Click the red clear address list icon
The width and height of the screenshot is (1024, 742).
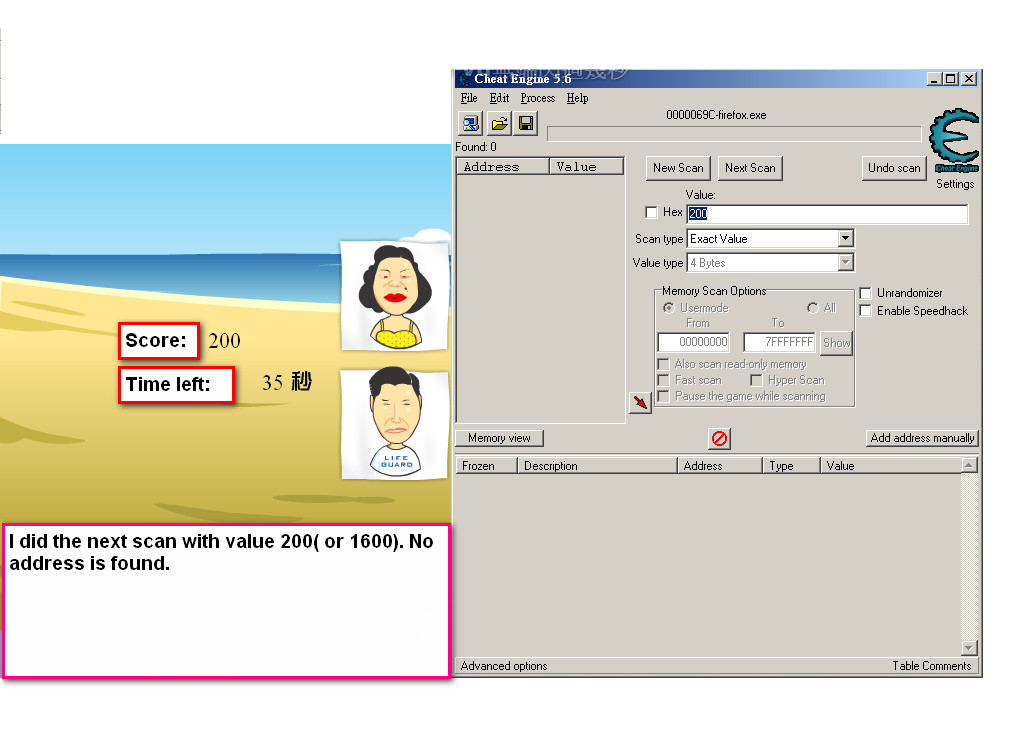(x=719, y=438)
